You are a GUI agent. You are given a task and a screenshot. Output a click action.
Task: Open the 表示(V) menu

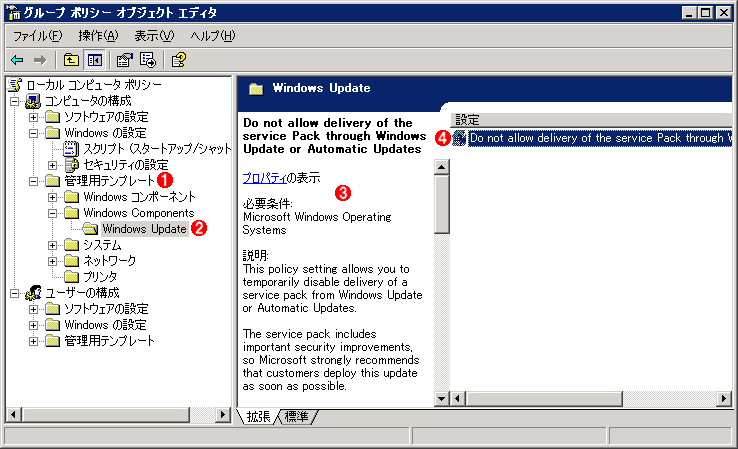point(154,36)
